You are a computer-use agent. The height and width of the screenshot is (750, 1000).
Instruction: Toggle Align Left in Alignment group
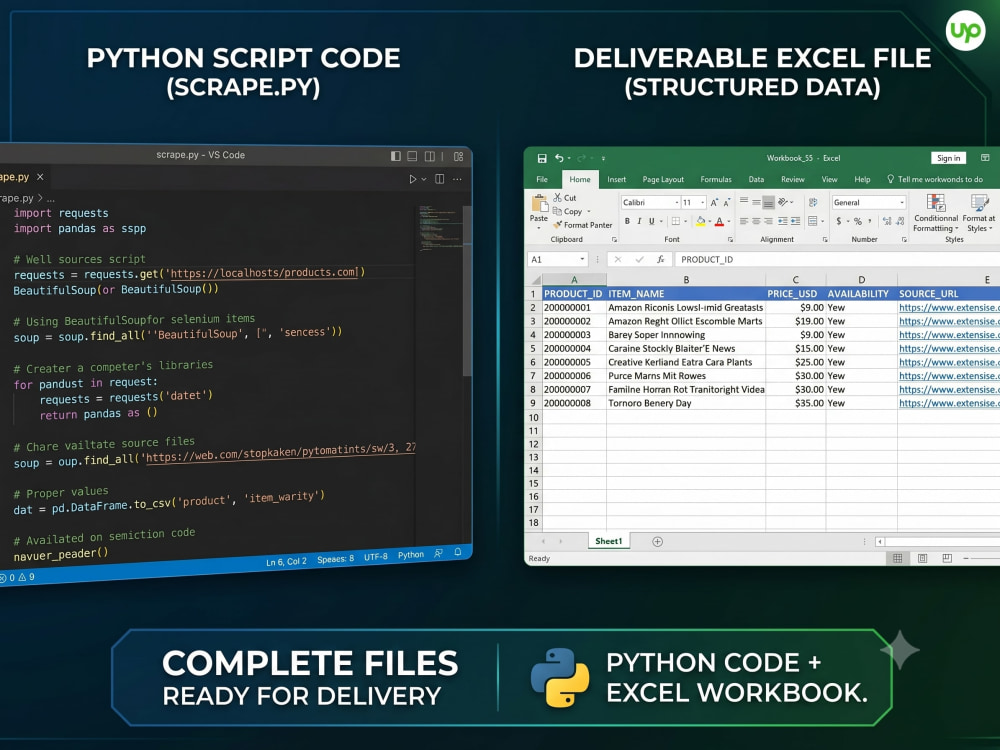pos(744,221)
